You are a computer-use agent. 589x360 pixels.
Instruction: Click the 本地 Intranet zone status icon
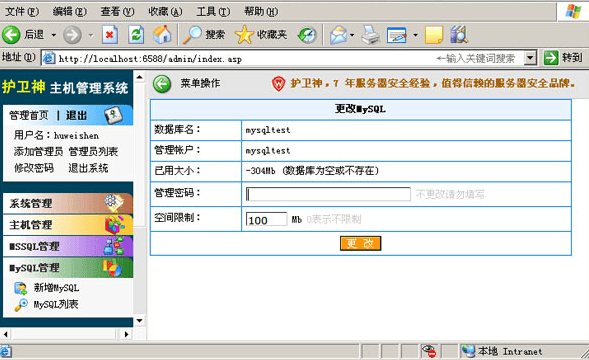point(468,351)
